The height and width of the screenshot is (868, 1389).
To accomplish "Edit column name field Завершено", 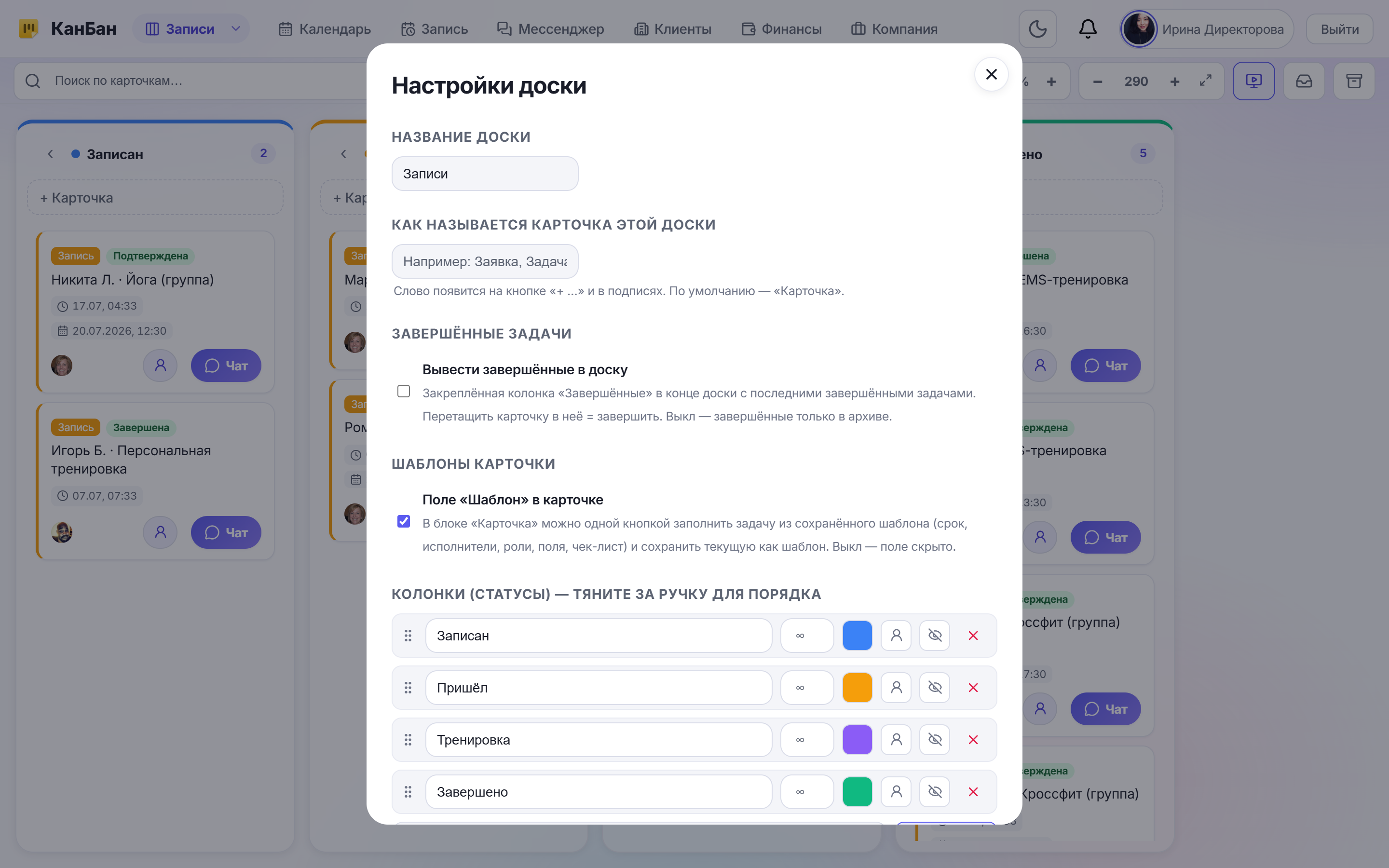I will [x=599, y=792].
